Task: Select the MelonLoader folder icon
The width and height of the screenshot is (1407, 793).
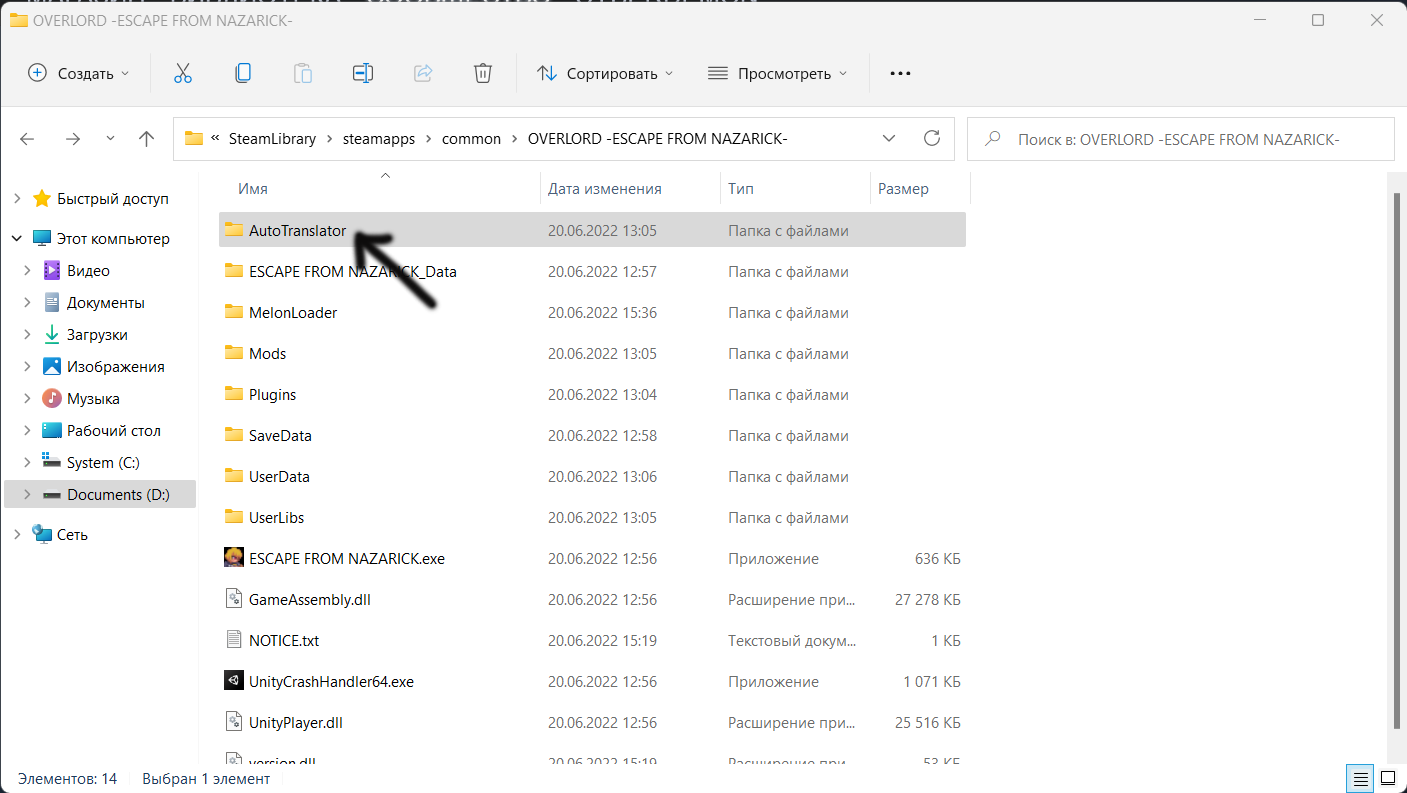Action: point(234,312)
